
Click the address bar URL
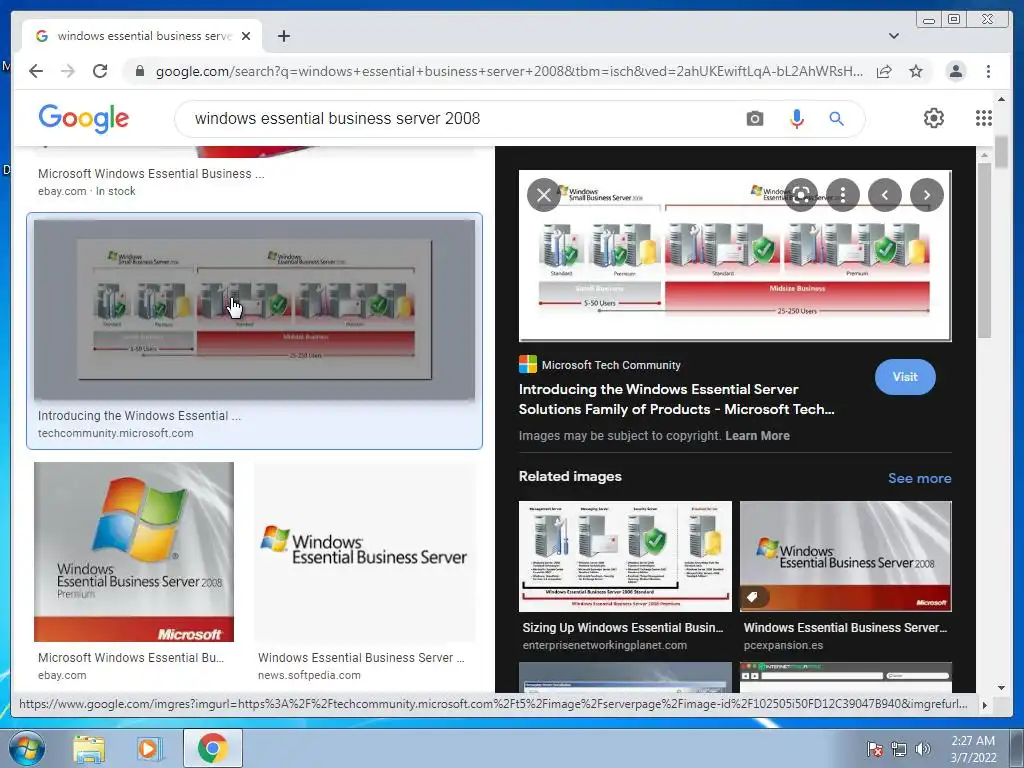509,71
